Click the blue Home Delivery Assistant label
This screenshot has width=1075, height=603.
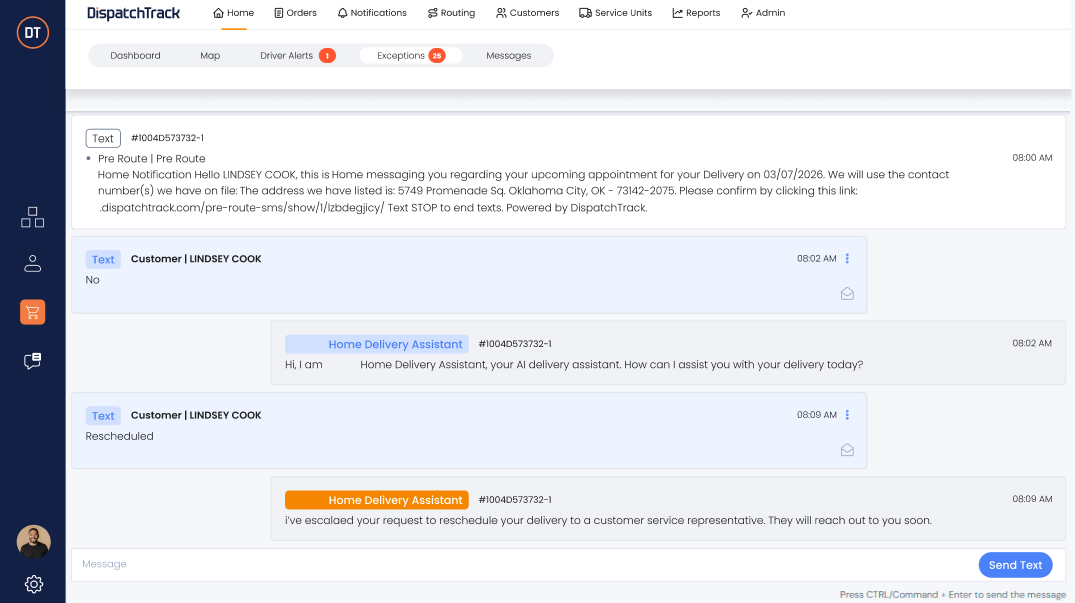[377, 344]
